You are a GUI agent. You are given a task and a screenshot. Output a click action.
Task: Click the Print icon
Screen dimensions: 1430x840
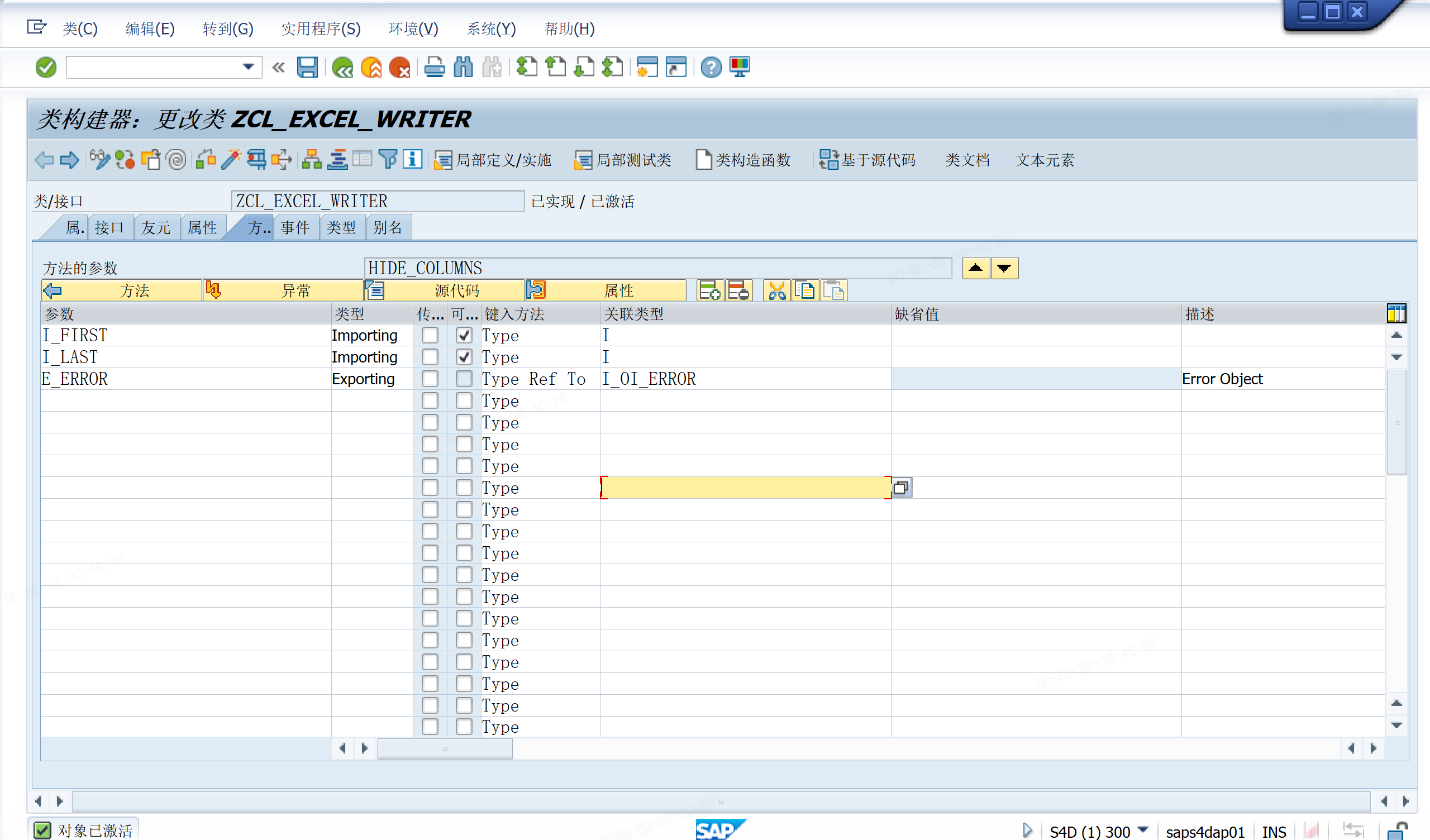click(435, 68)
